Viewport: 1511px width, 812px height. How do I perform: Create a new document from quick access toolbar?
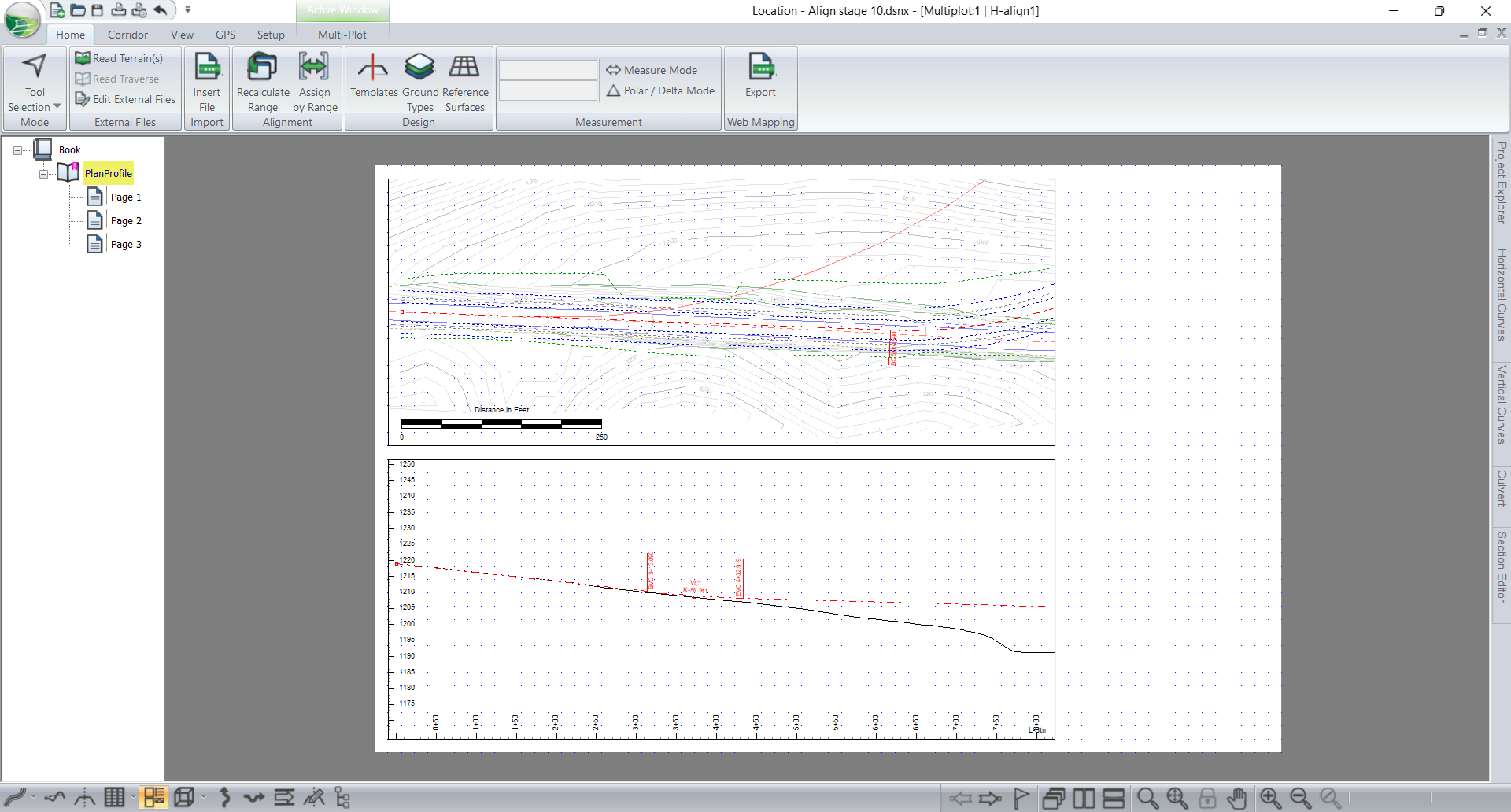pyautogui.click(x=57, y=10)
